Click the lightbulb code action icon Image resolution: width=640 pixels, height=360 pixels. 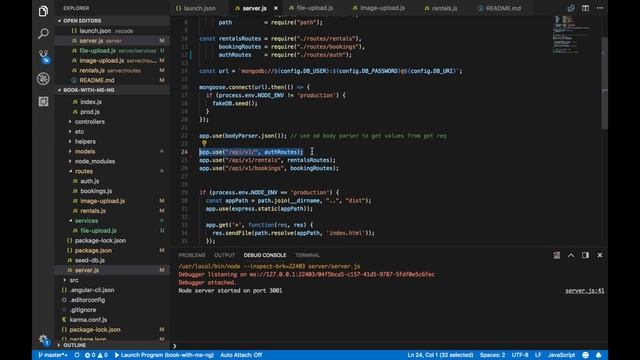point(204,143)
